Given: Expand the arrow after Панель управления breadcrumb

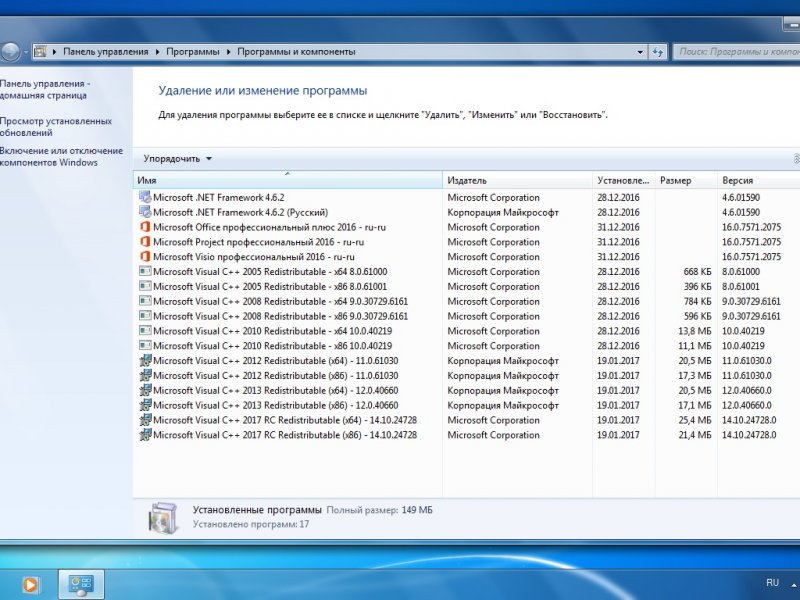Looking at the screenshot, I should click(x=157, y=52).
